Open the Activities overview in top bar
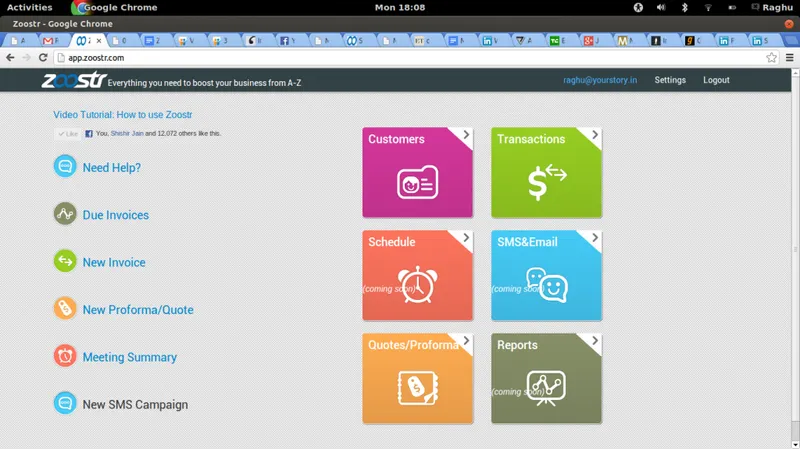The image size is (800, 449). point(29,7)
